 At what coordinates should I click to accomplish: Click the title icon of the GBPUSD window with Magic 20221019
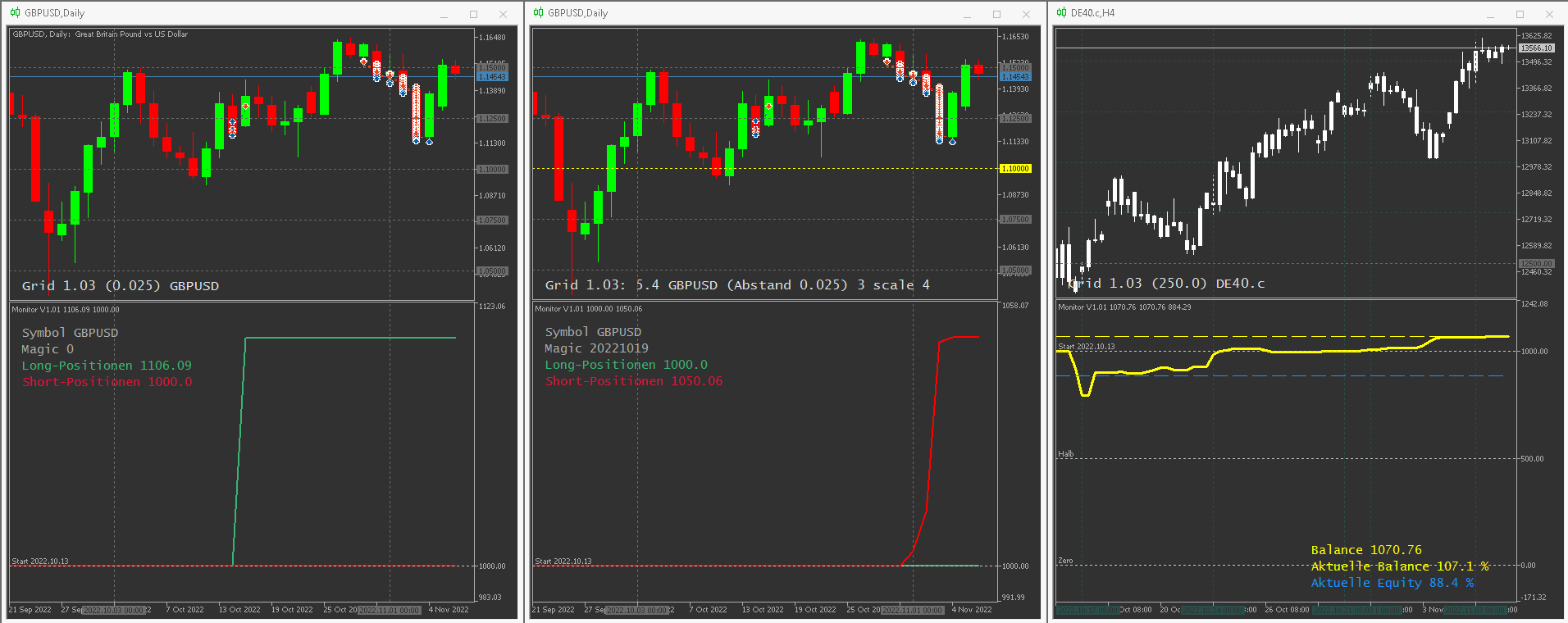coord(538,13)
